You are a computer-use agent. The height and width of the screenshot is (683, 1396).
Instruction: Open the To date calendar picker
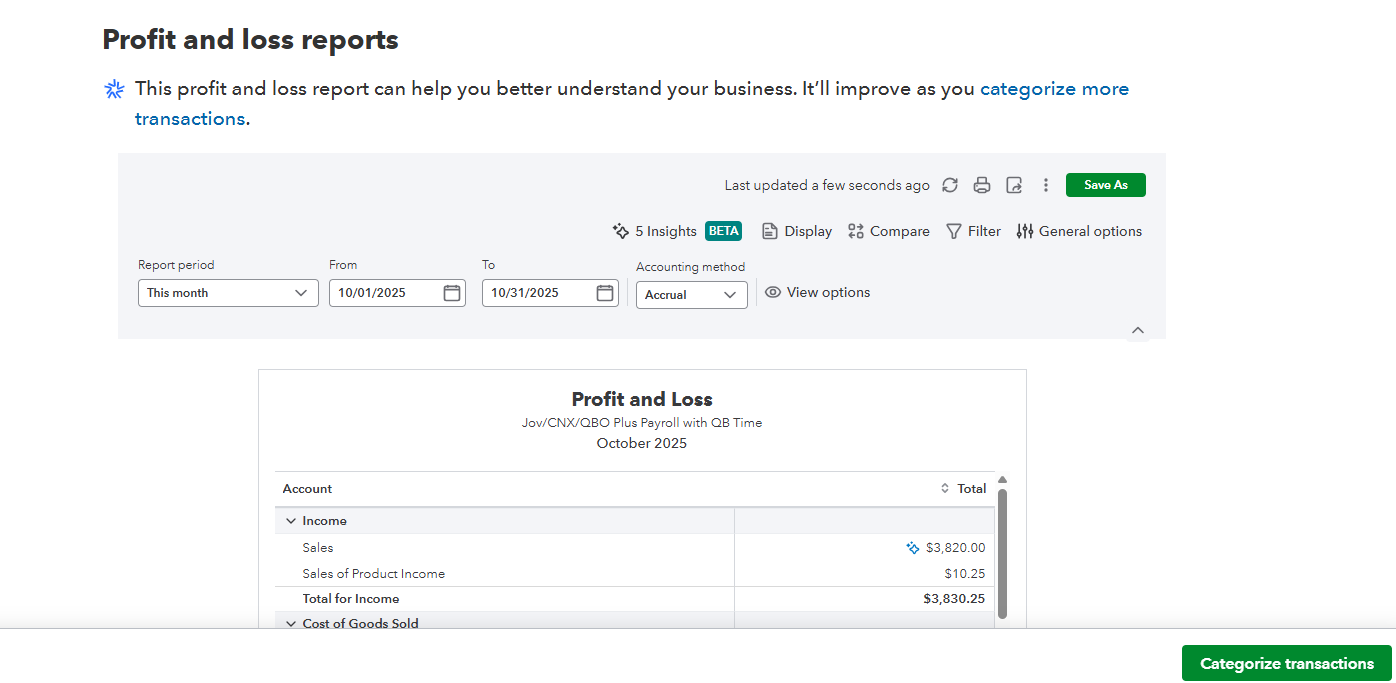click(605, 293)
